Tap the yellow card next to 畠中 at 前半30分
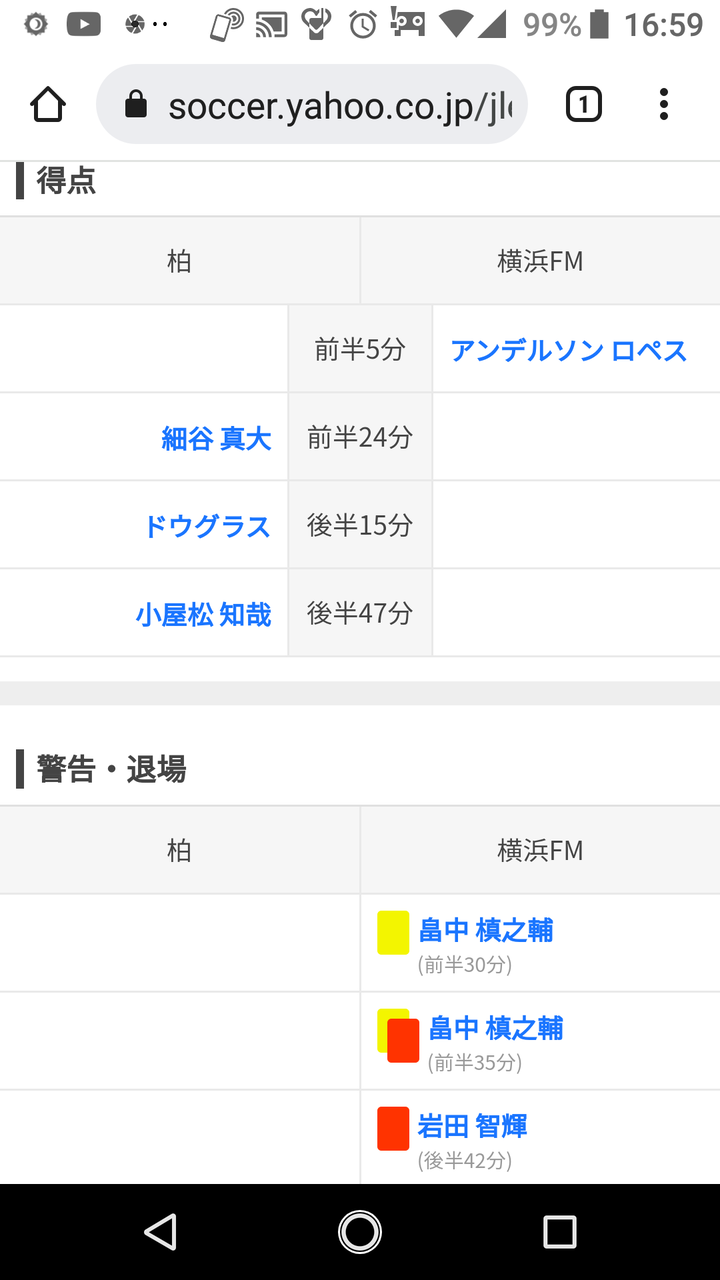 393,932
